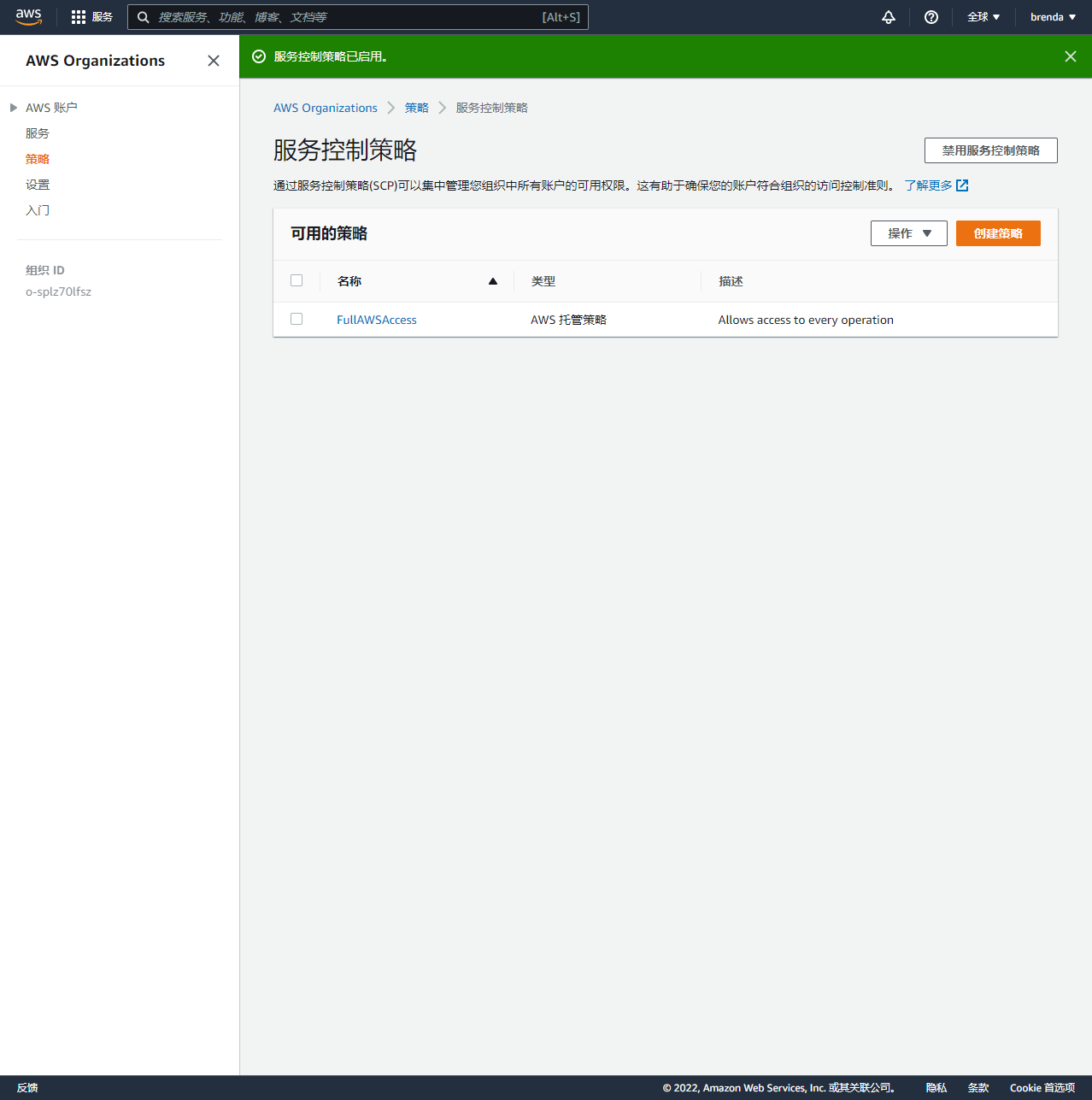Go to 策略 breadcrumb link
This screenshot has width=1092, height=1100.
pyautogui.click(x=417, y=108)
